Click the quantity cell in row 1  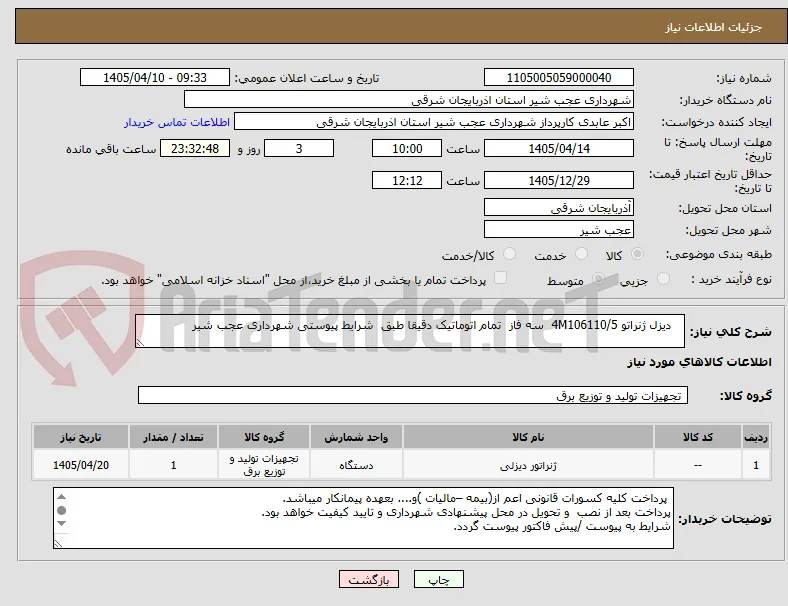tap(173, 465)
